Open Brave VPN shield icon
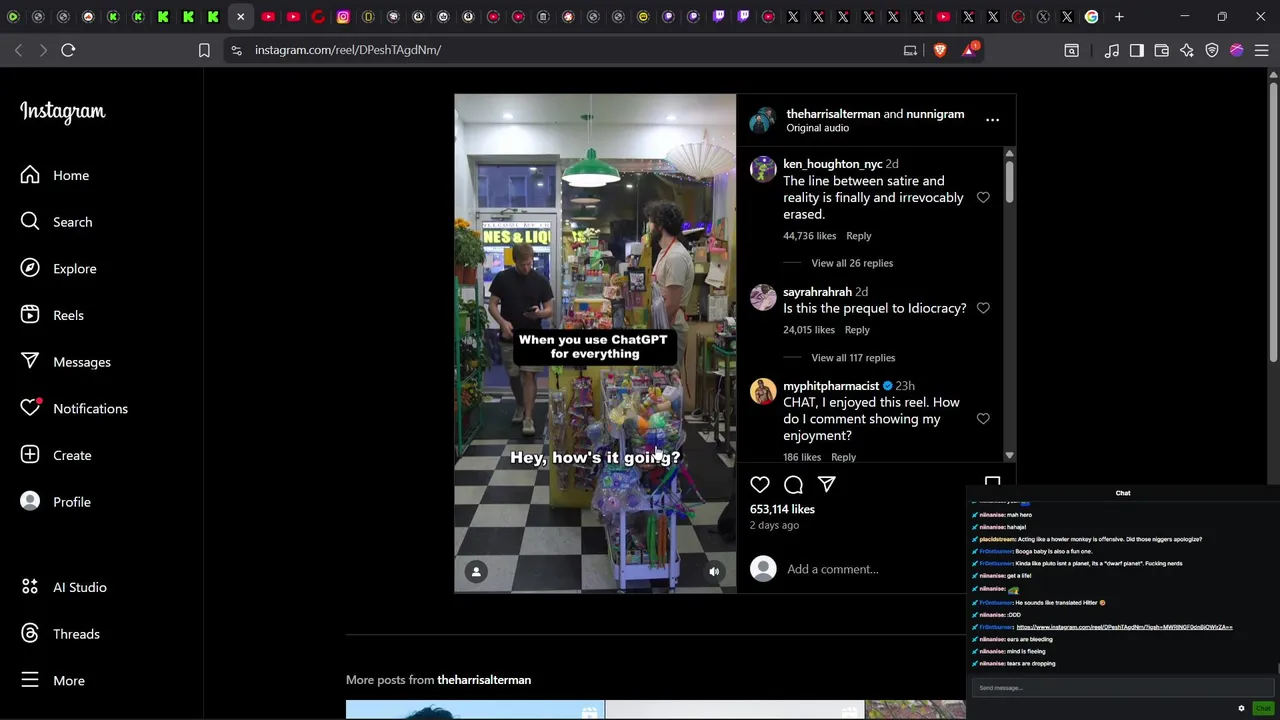Screen dimensions: 1280x720 [x=1212, y=50]
